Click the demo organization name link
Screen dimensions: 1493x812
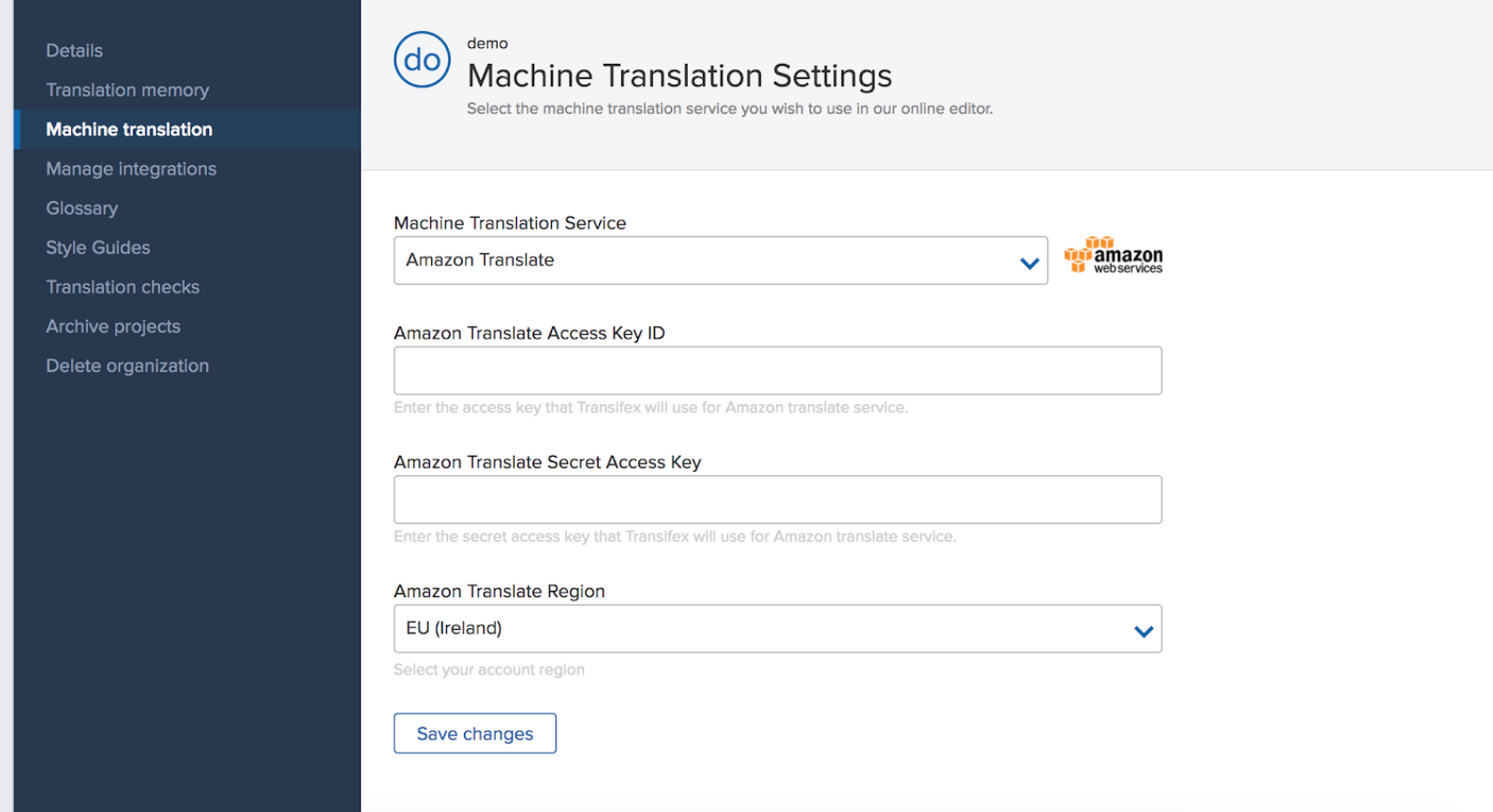click(487, 44)
